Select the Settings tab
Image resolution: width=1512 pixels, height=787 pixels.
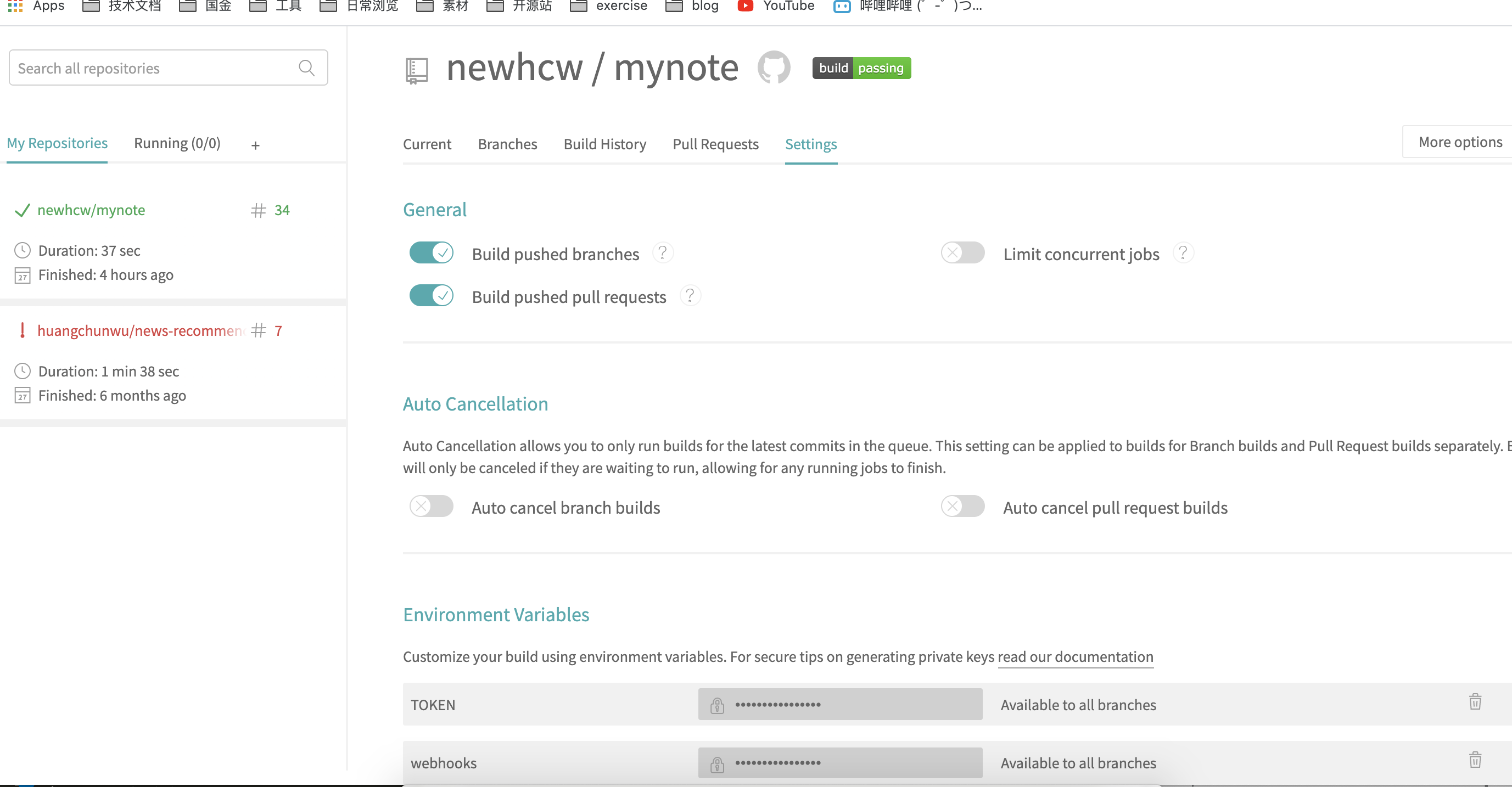click(x=810, y=144)
